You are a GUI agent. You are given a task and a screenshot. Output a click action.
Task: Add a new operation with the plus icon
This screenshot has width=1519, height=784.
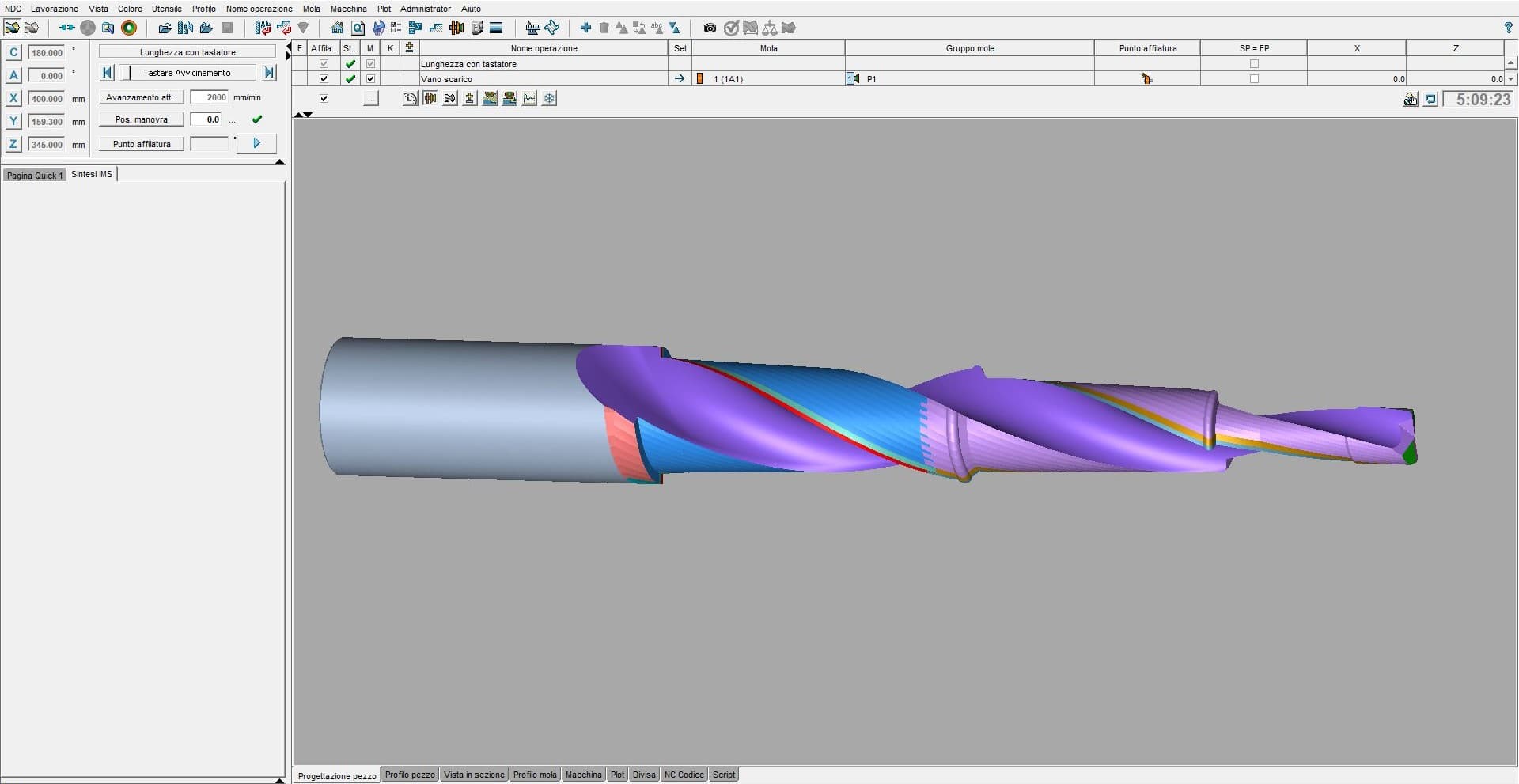(586, 28)
